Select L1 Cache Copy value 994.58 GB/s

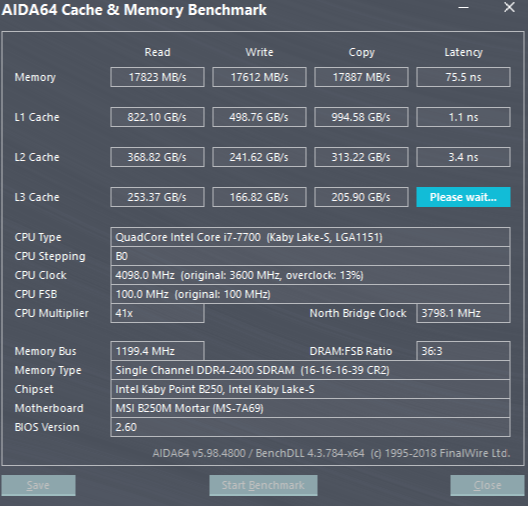pyautogui.click(x=361, y=117)
